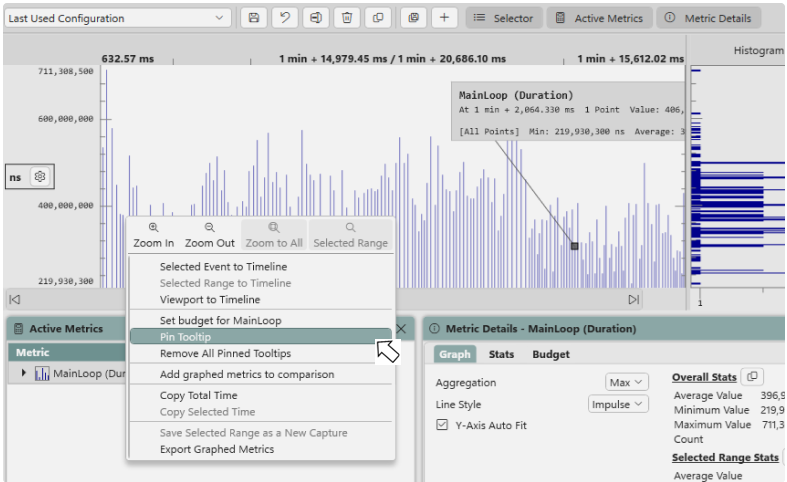This screenshot has width=787, height=482.
Task: Click disabled Selected Range to Timeline entry
Action: pyautogui.click(x=261, y=283)
